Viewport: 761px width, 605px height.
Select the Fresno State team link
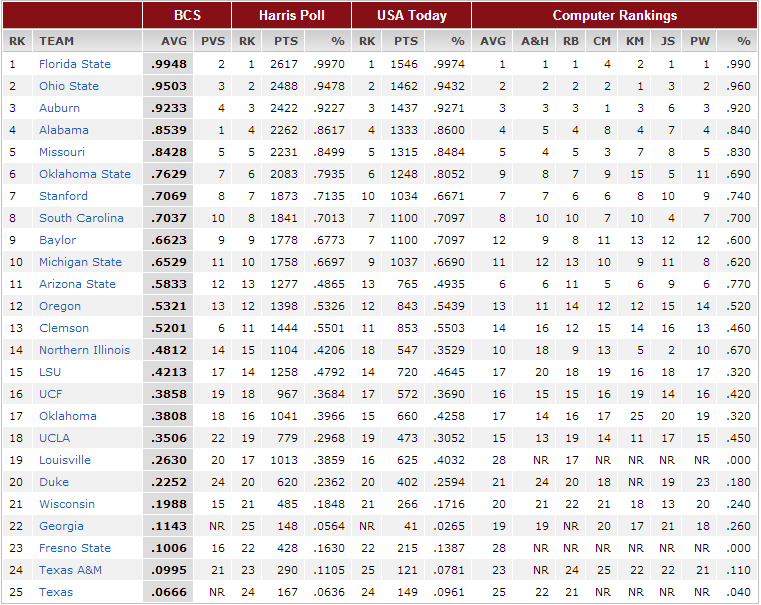[75, 548]
